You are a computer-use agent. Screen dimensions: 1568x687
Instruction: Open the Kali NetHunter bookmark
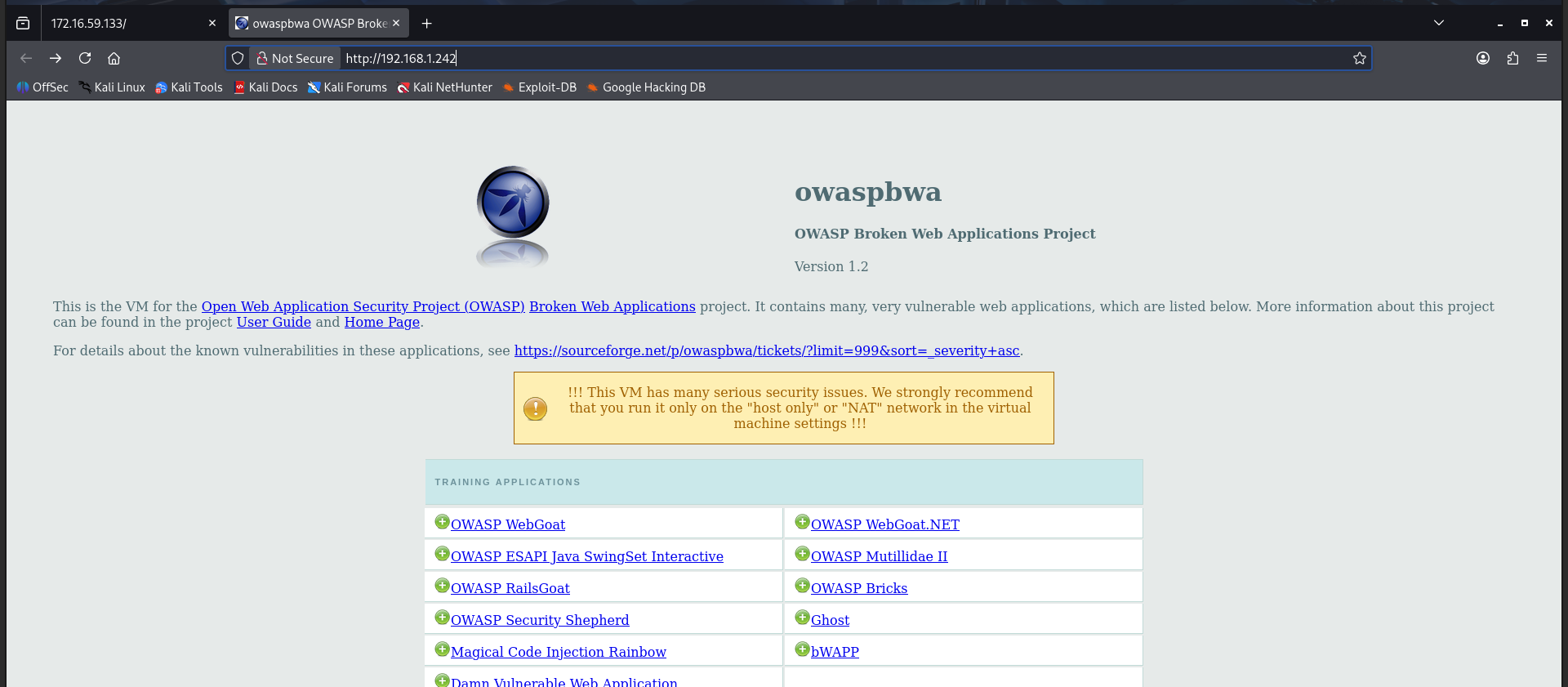(x=444, y=87)
